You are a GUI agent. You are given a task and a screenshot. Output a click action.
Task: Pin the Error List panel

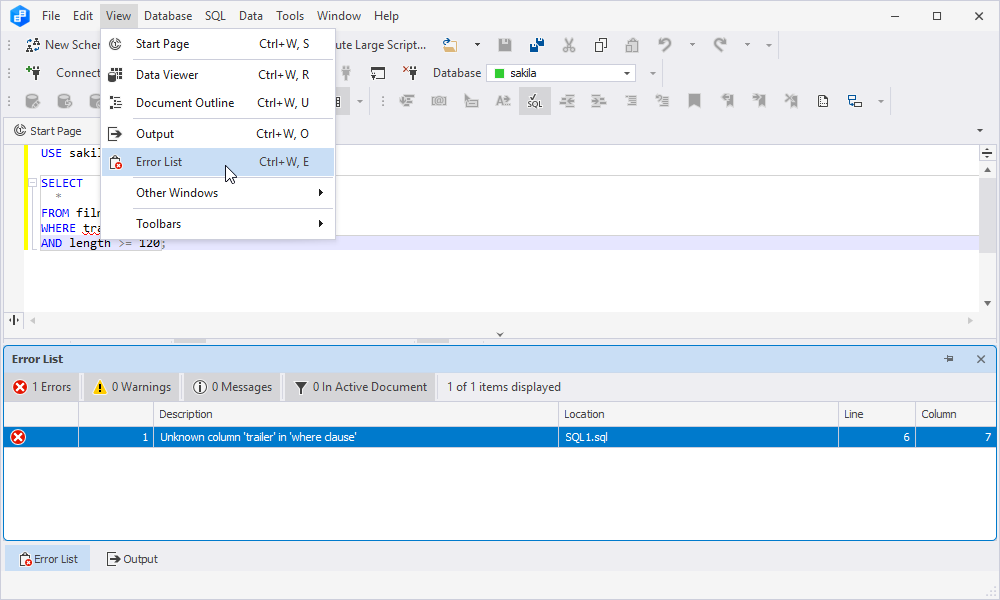pyautogui.click(x=949, y=359)
